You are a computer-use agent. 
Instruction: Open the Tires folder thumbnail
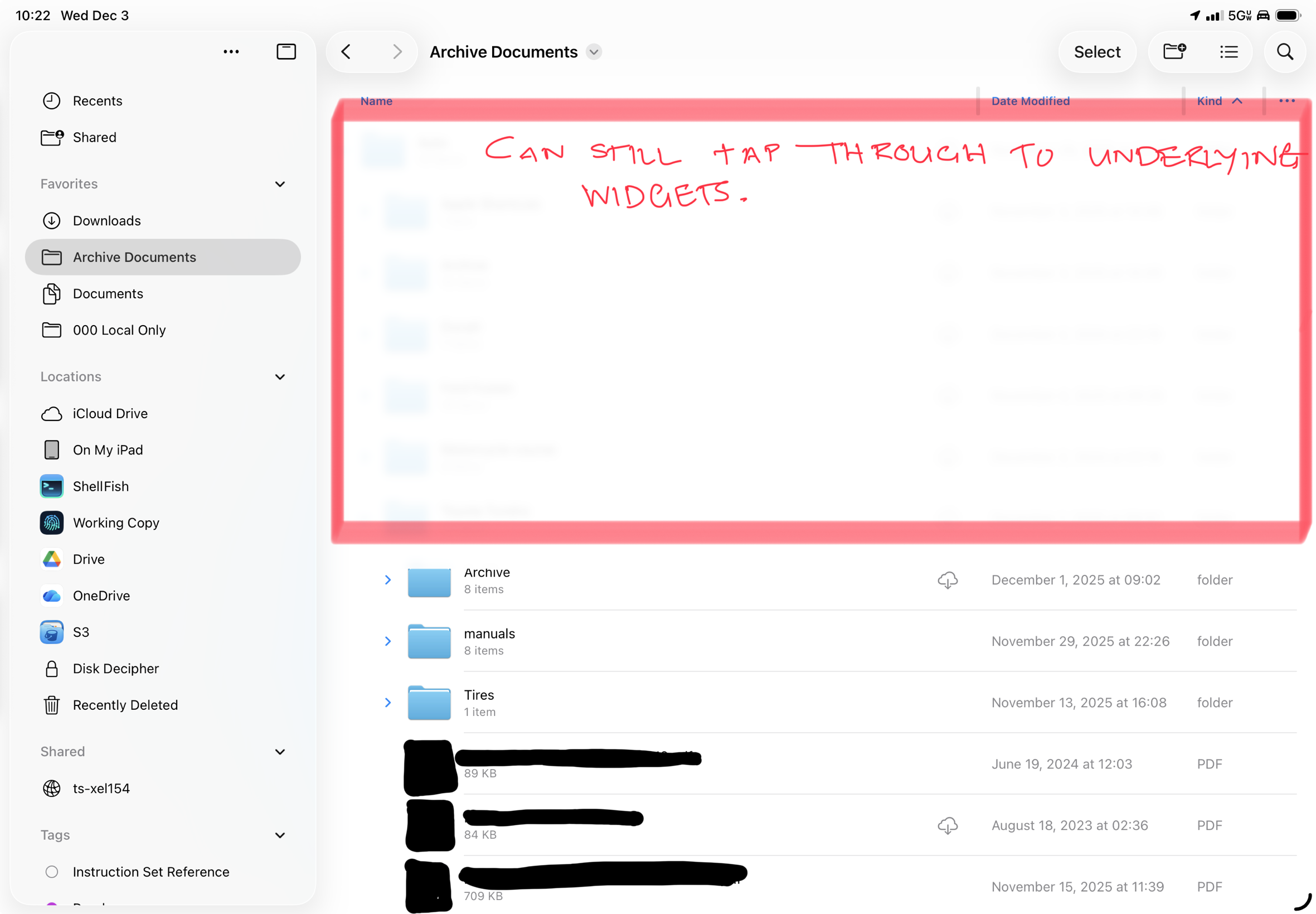[429, 702]
